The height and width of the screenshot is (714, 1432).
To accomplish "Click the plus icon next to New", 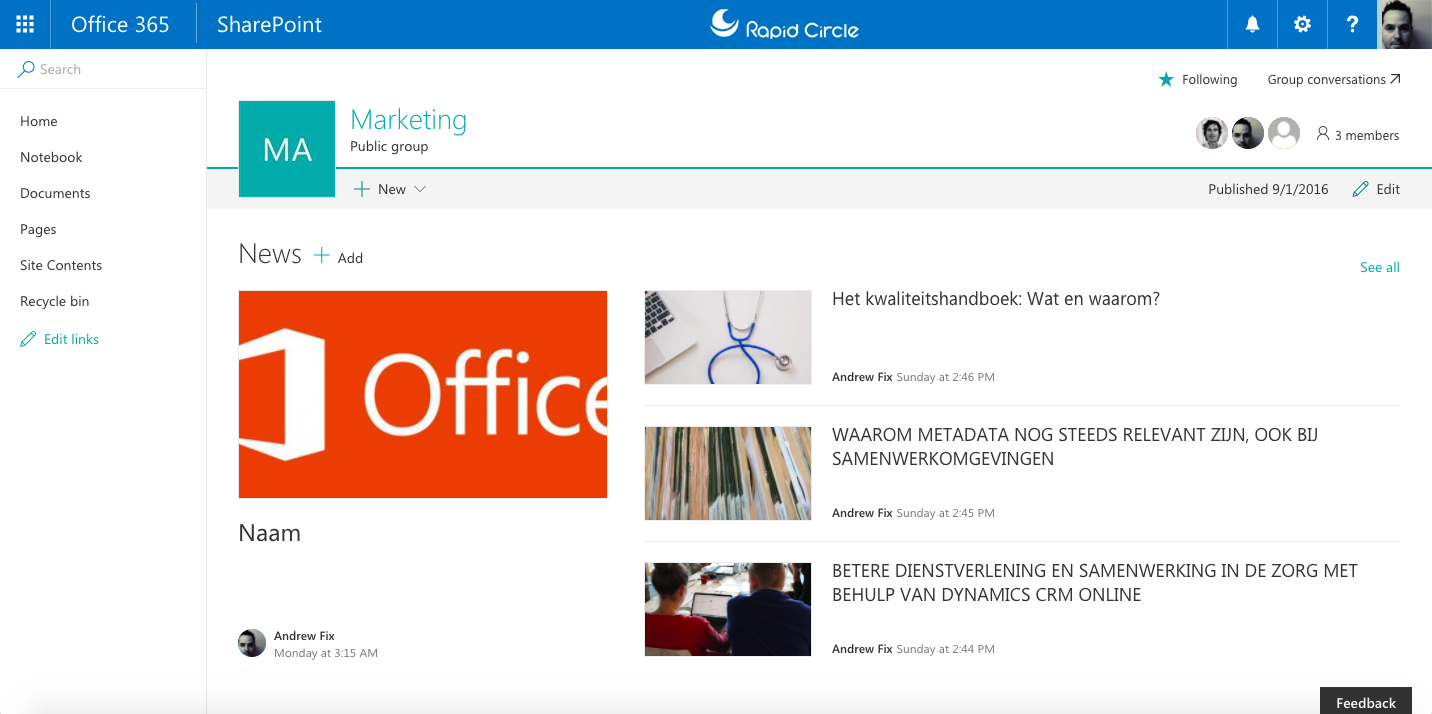I will click(x=362, y=189).
